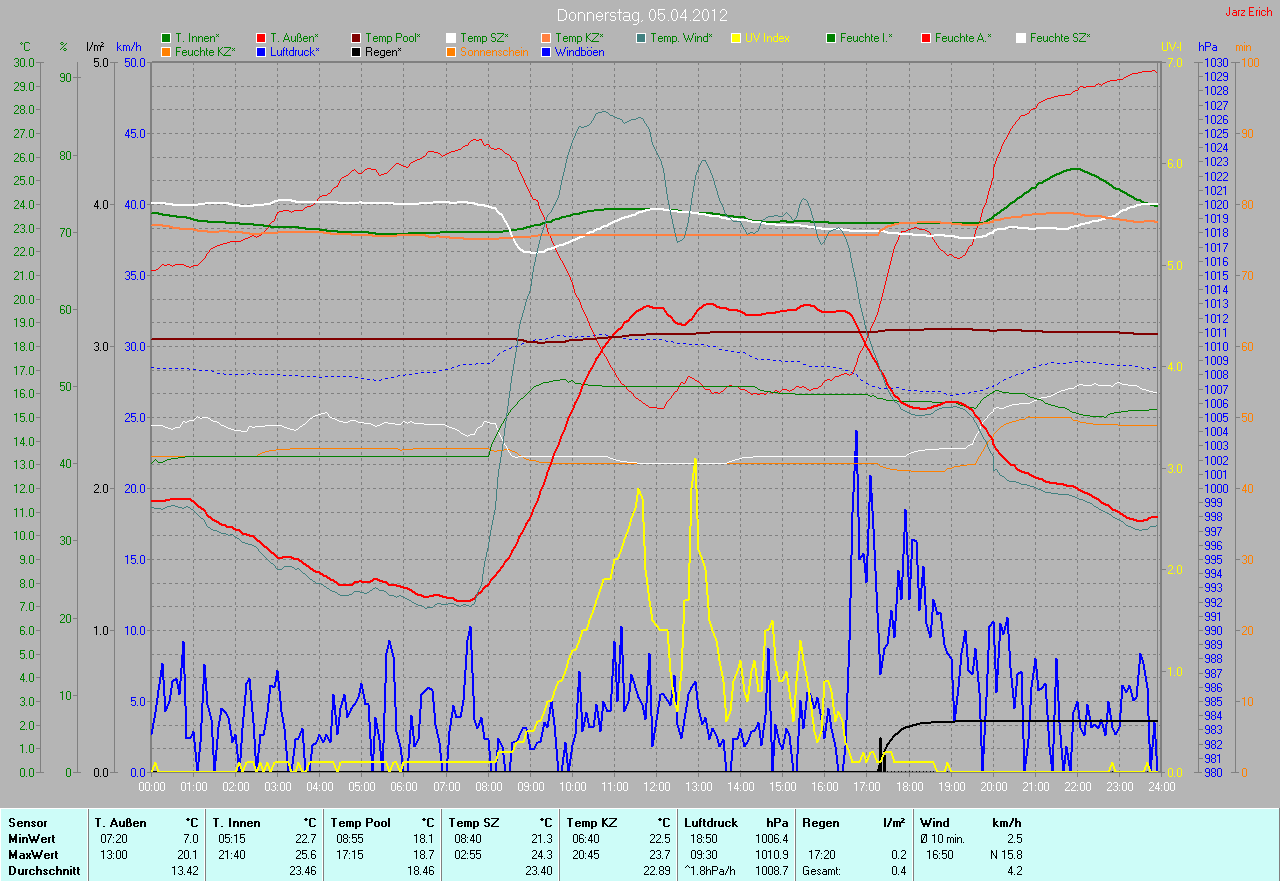Select the Luftdruck hPa column header

pyautogui.click(x=710, y=822)
